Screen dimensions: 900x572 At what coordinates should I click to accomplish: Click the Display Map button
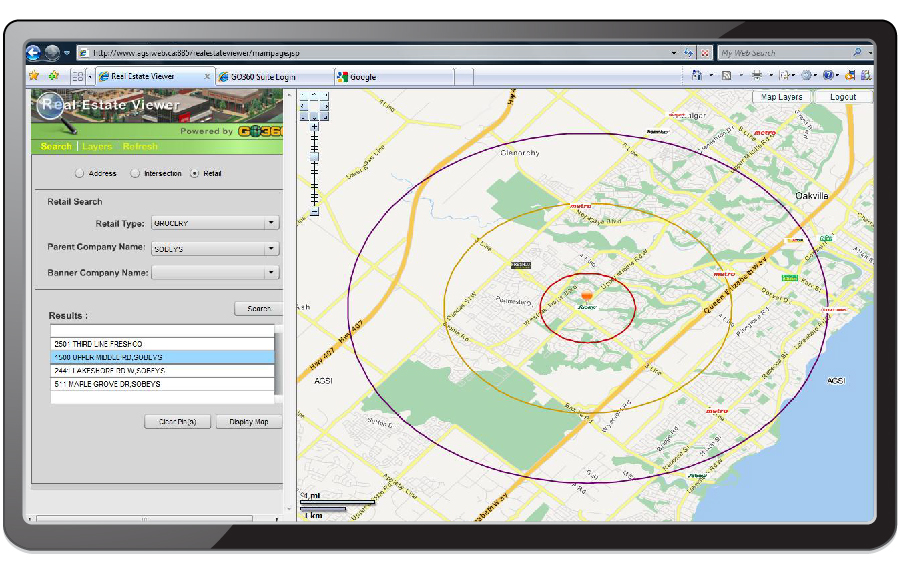pos(249,422)
